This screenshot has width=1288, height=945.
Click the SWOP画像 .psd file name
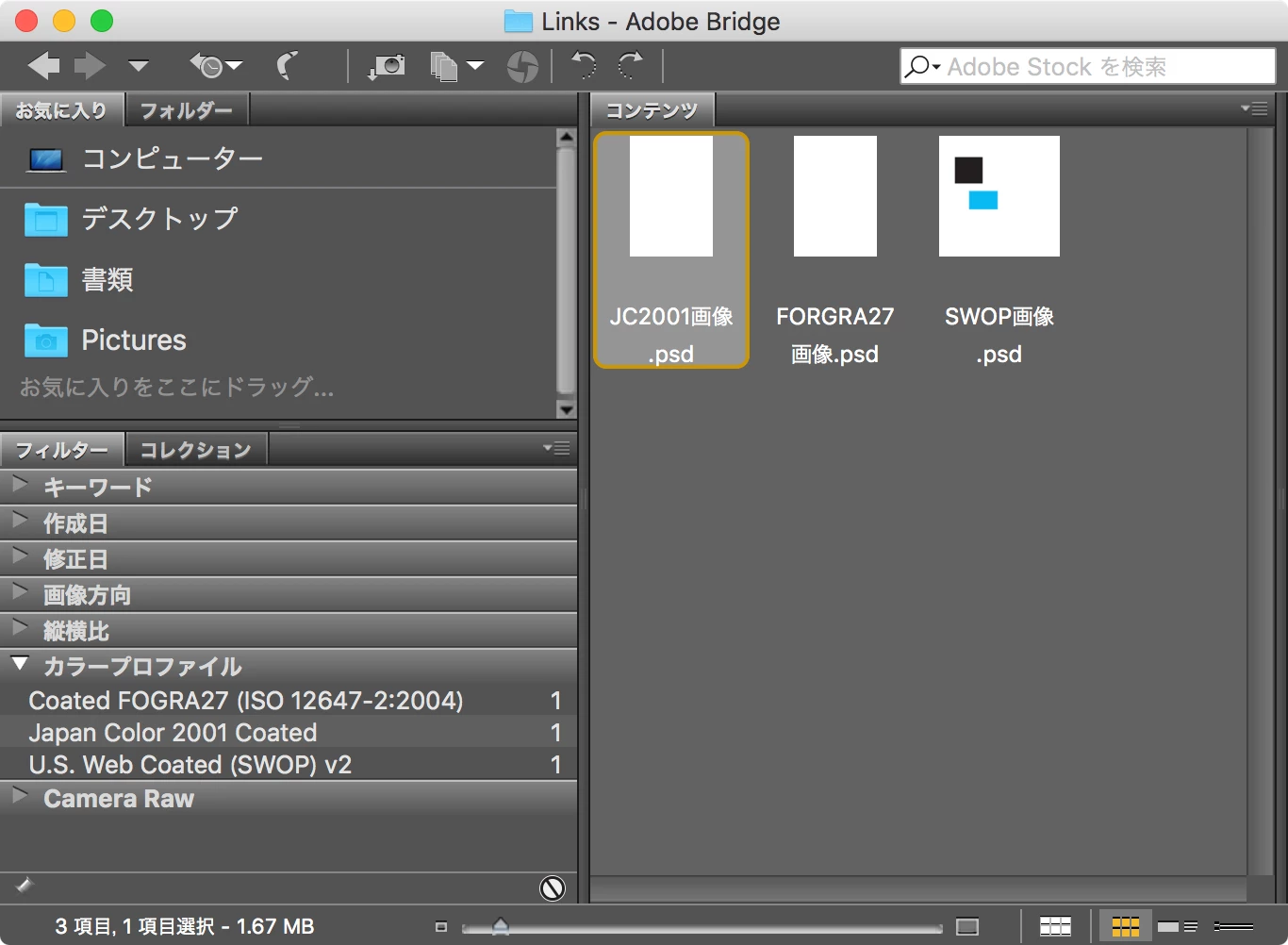pos(999,336)
